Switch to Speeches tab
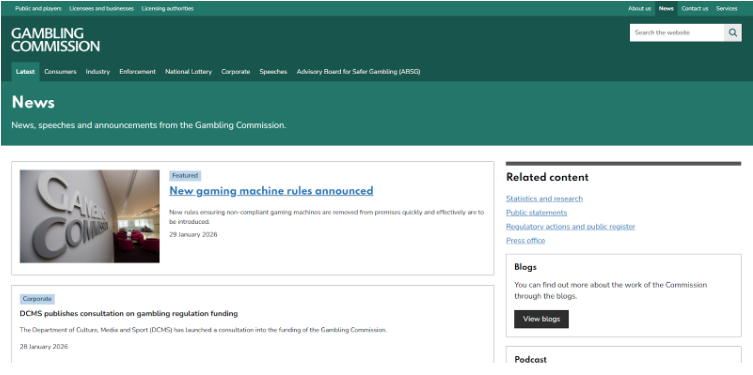 273,72
